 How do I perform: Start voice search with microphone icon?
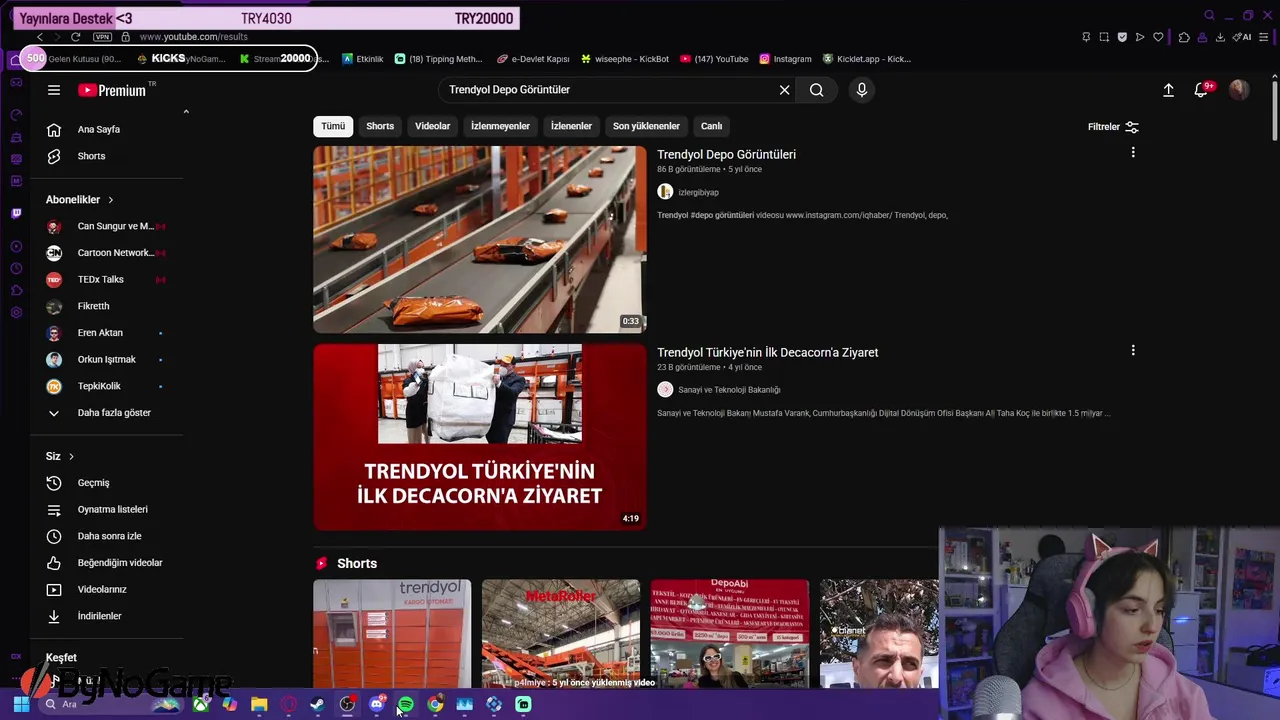(862, 90)
